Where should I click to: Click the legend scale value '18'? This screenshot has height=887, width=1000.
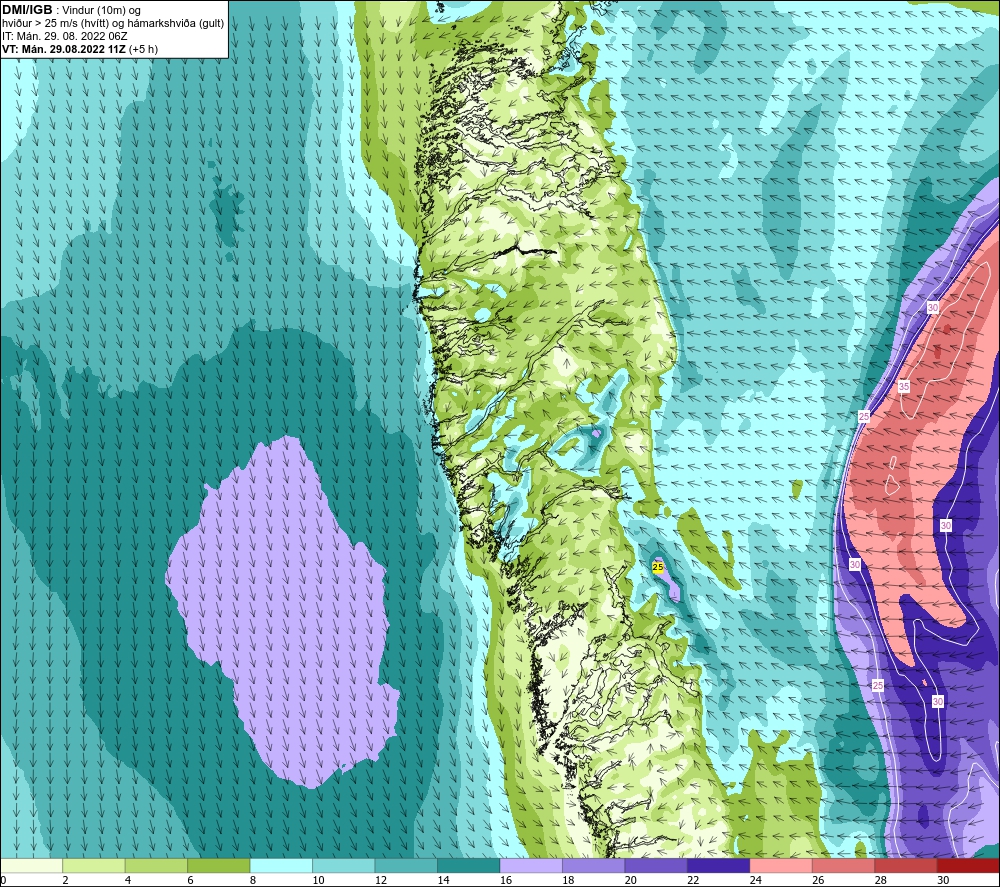(x=568, y=880)
